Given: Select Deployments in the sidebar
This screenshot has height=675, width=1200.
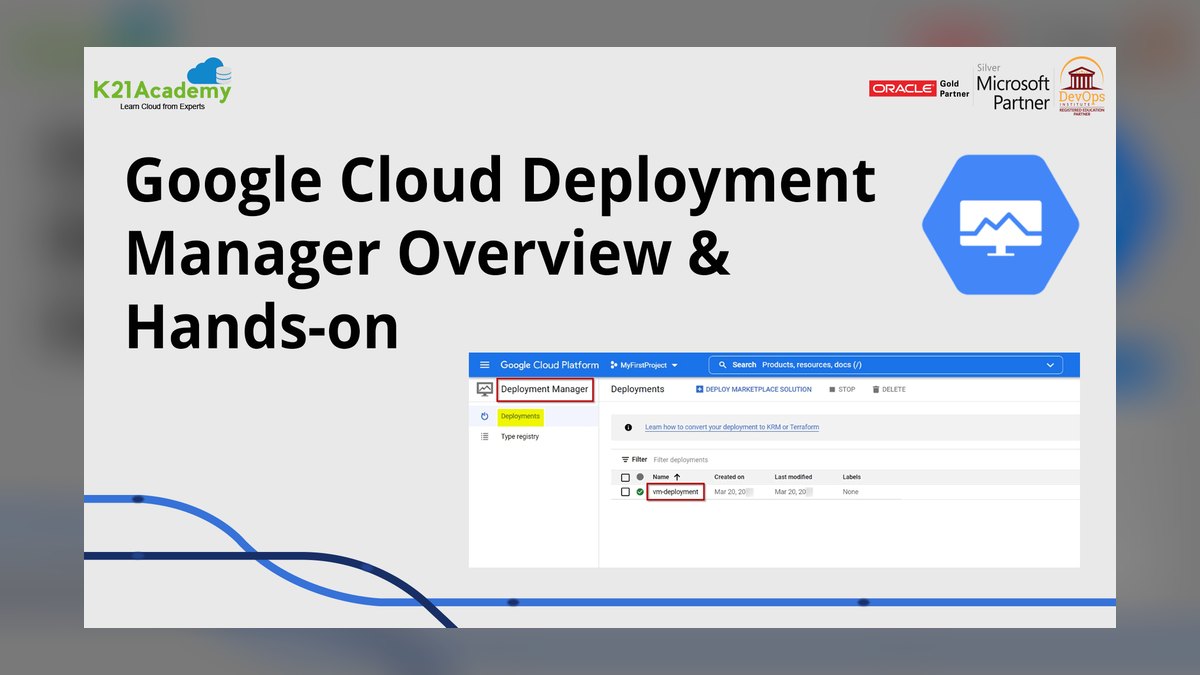Looking at the screenshot, I should click(x=520, y=416).
